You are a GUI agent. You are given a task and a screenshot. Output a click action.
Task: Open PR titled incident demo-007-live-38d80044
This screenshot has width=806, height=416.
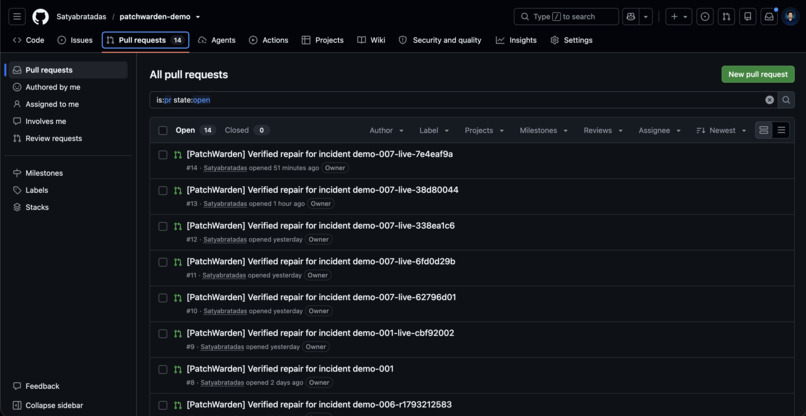click(x=322, y=190)
